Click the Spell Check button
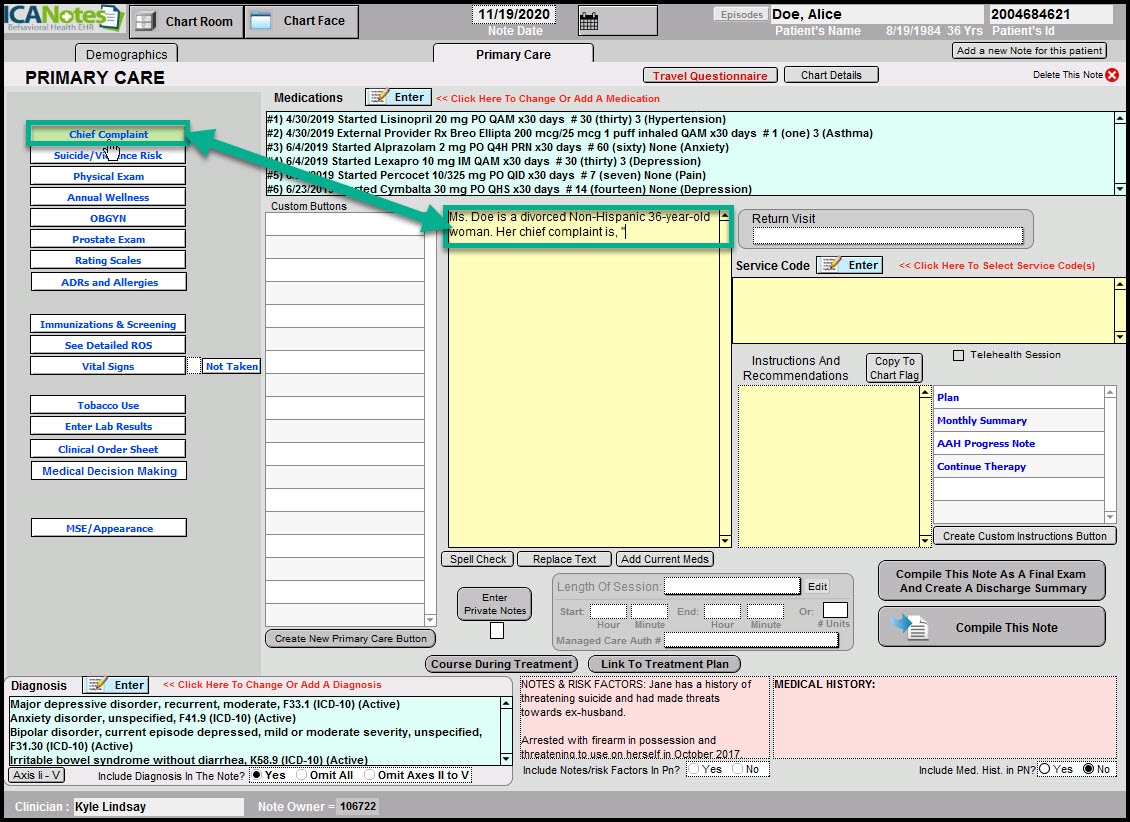This screenshot has width=1130, height=822. [477, 559]
